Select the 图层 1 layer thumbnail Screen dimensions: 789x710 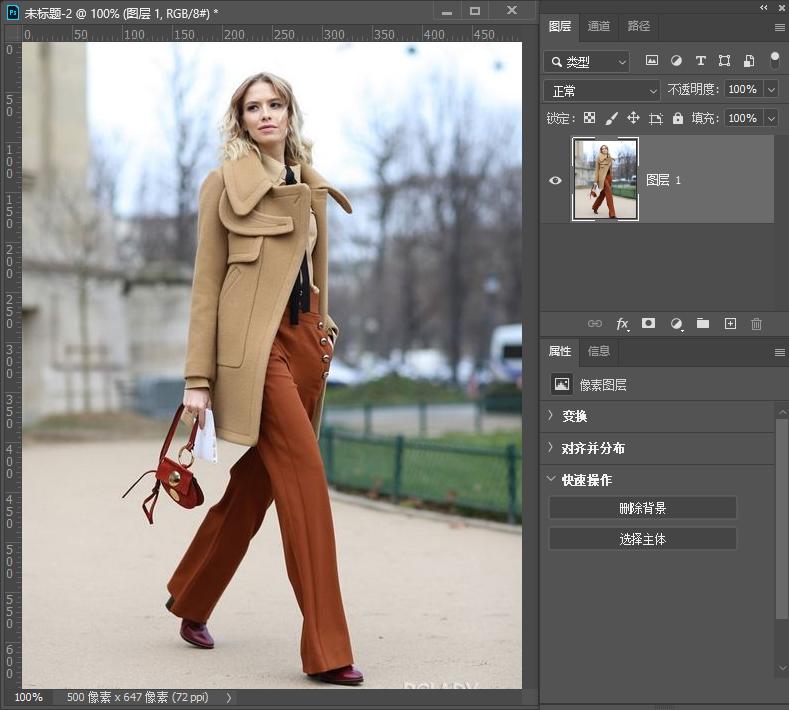(605, 180)
